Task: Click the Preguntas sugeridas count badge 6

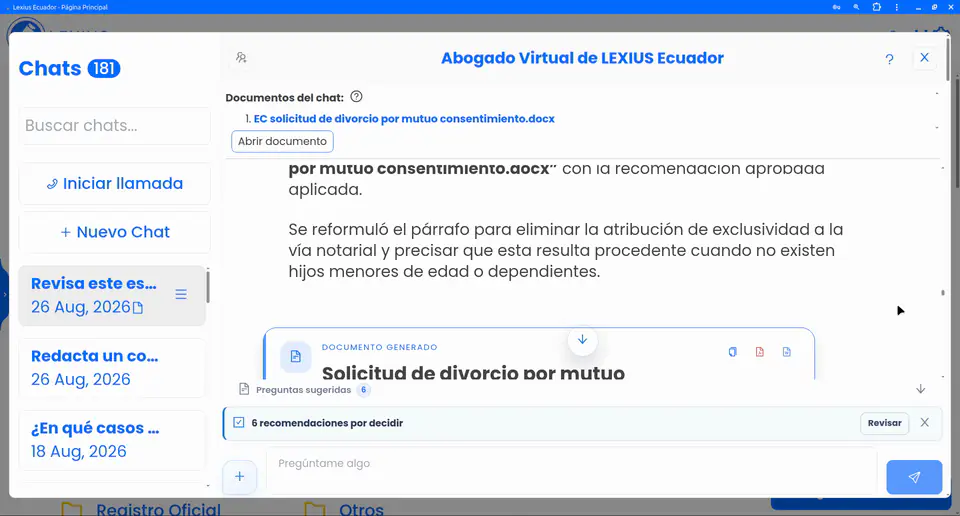Action: point(364,390)
